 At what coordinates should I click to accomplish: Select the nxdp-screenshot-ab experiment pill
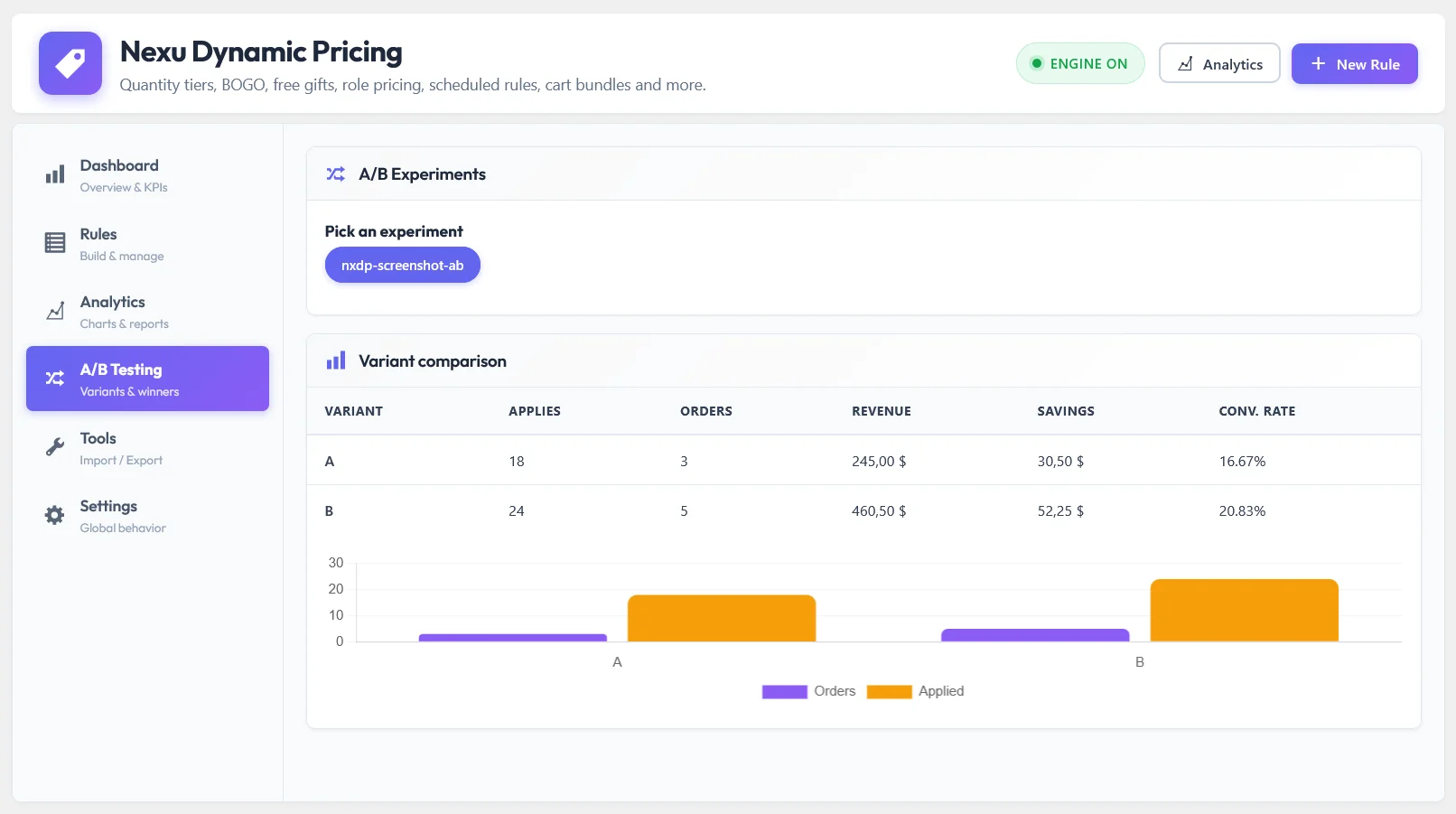403,265
